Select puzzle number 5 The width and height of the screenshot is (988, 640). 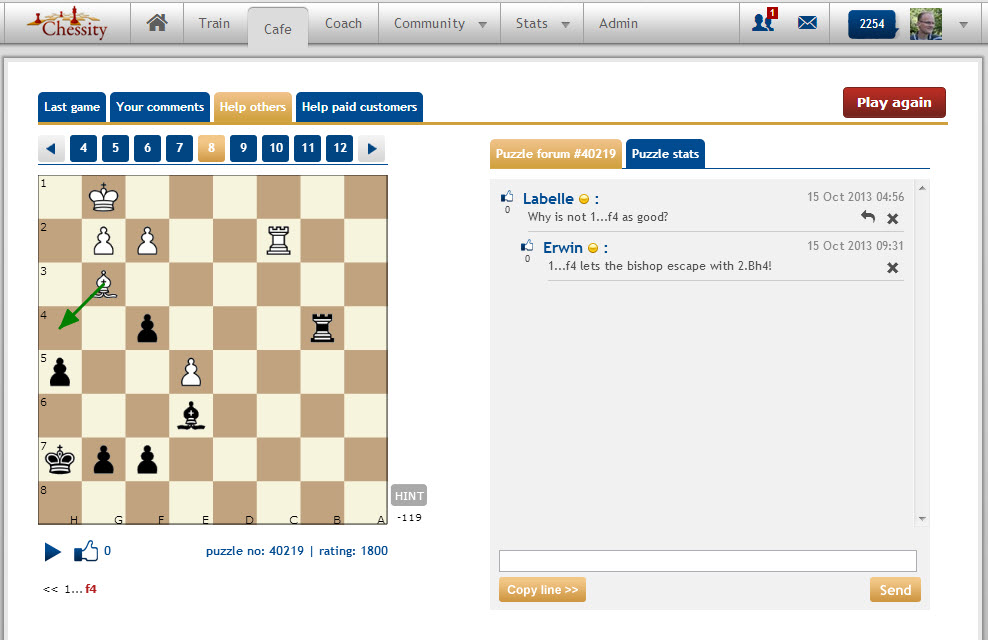pos(115,148)
